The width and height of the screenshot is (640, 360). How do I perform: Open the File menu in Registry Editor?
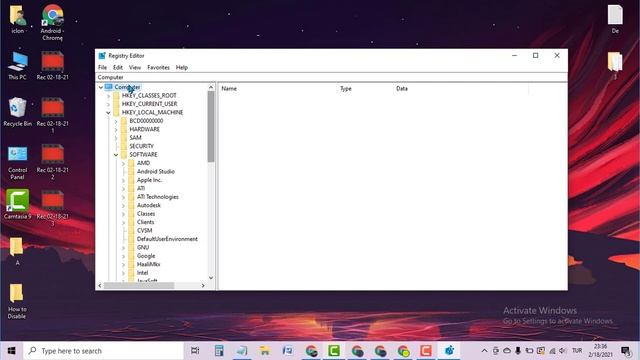102,67
